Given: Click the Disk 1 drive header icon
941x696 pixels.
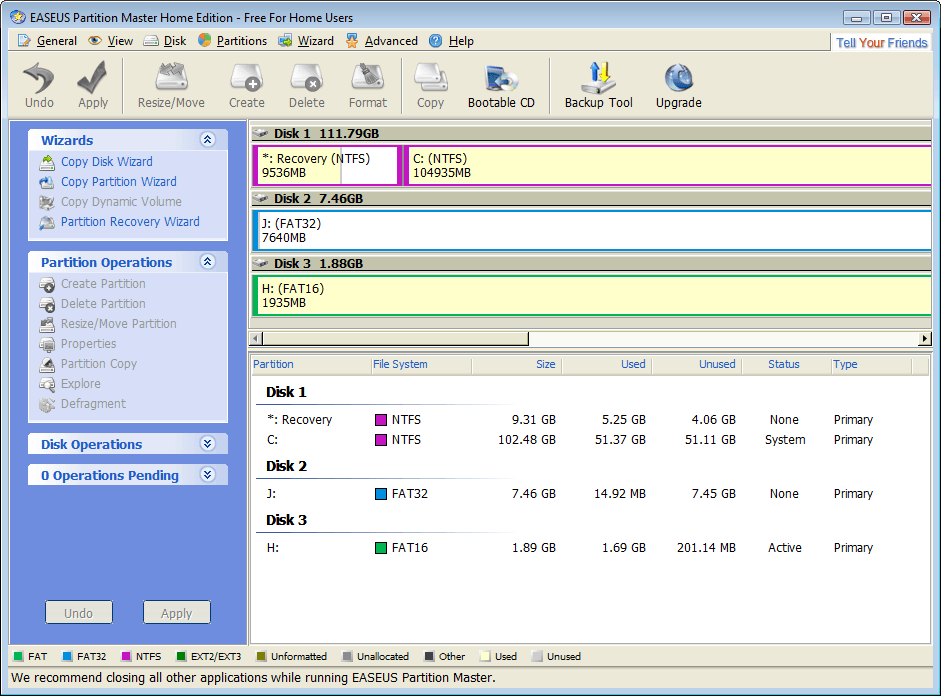Looking at the screenshot, I should coord(260,133).
